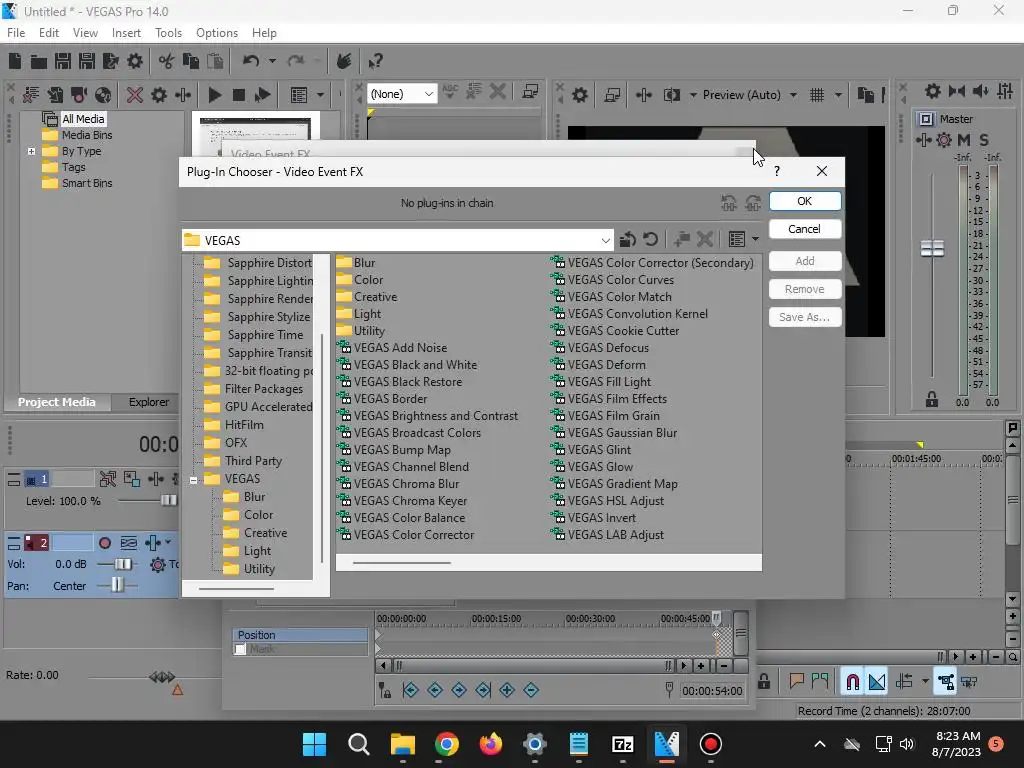This screenshot has width=1024, height=768.
Task: Click the What's This help icon
Action: (x=375, y=61)
